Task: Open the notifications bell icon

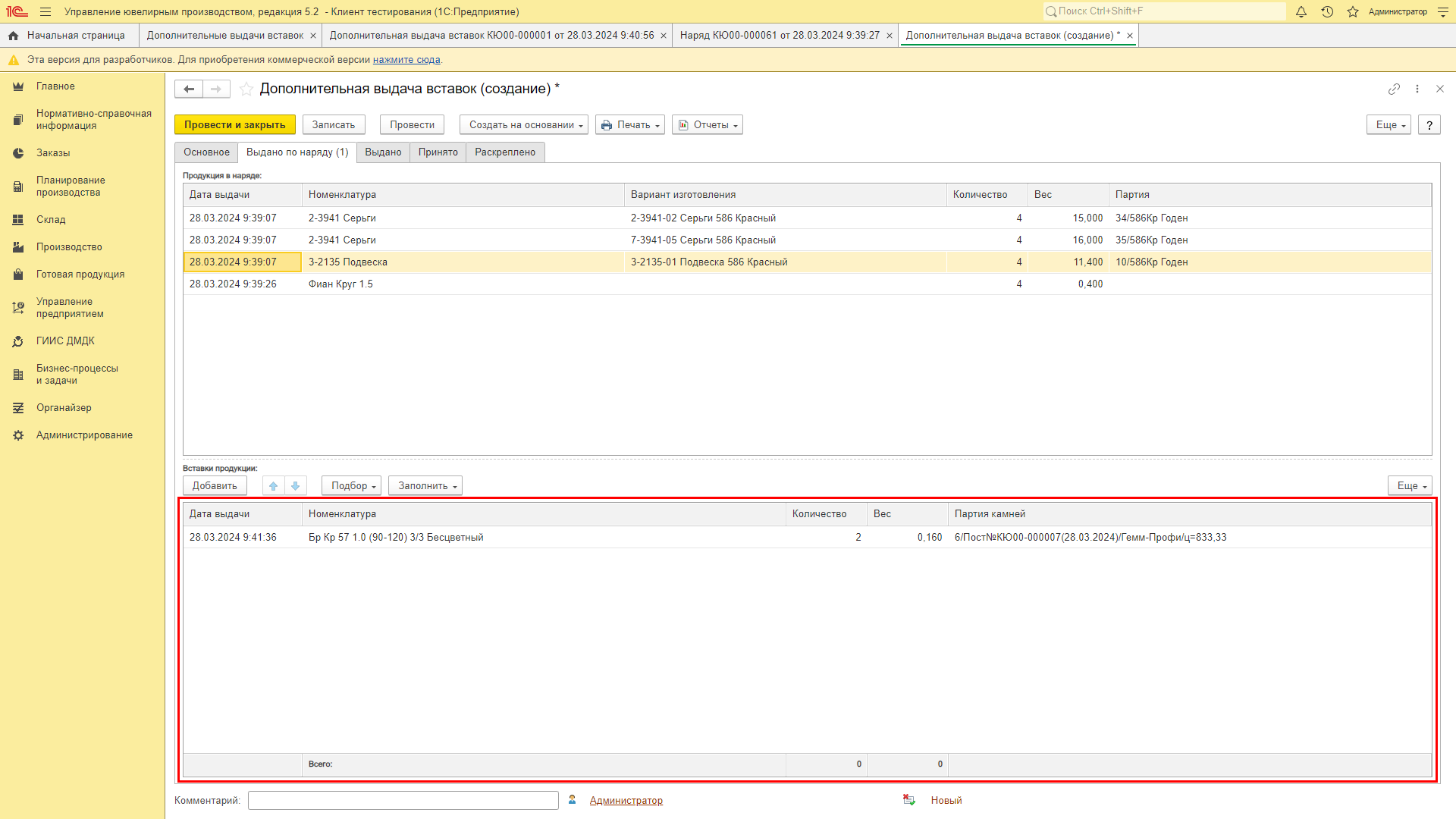Action: [x=1301, y=11]
